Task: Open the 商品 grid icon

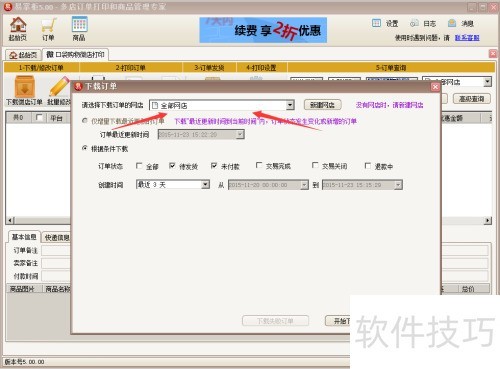Action: 79,29
